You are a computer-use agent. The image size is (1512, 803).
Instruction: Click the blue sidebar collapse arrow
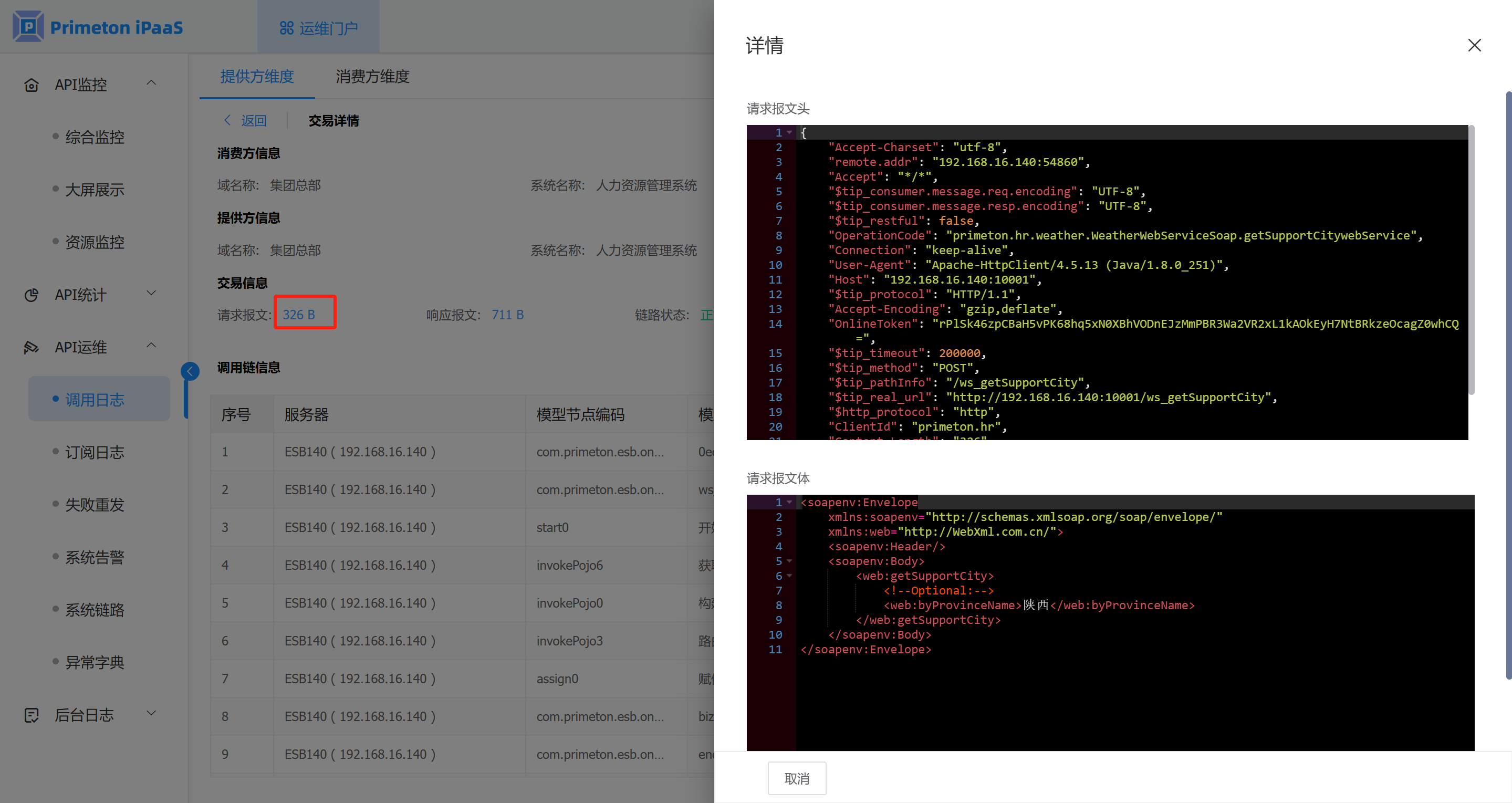[x=190, y=371]
